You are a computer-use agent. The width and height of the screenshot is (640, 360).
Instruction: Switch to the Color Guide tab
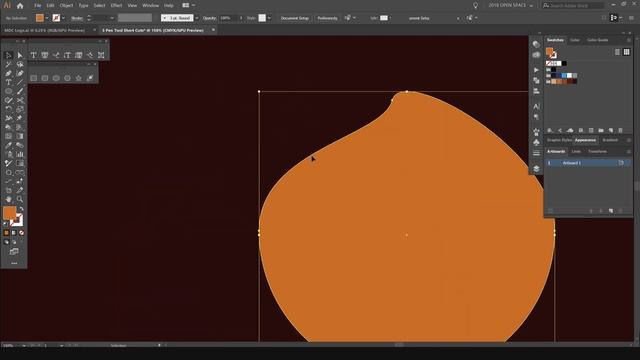(x=598, y=40)
